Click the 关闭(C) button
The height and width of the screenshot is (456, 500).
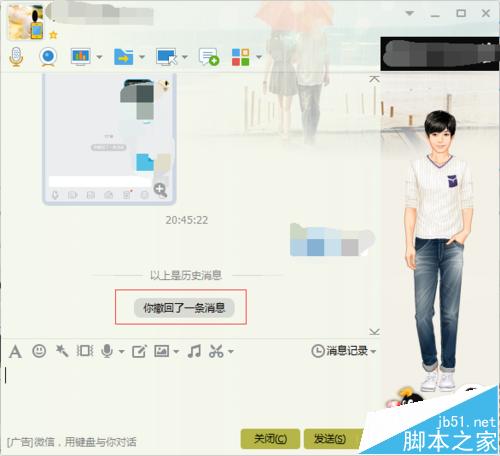[x=270, y=439]
